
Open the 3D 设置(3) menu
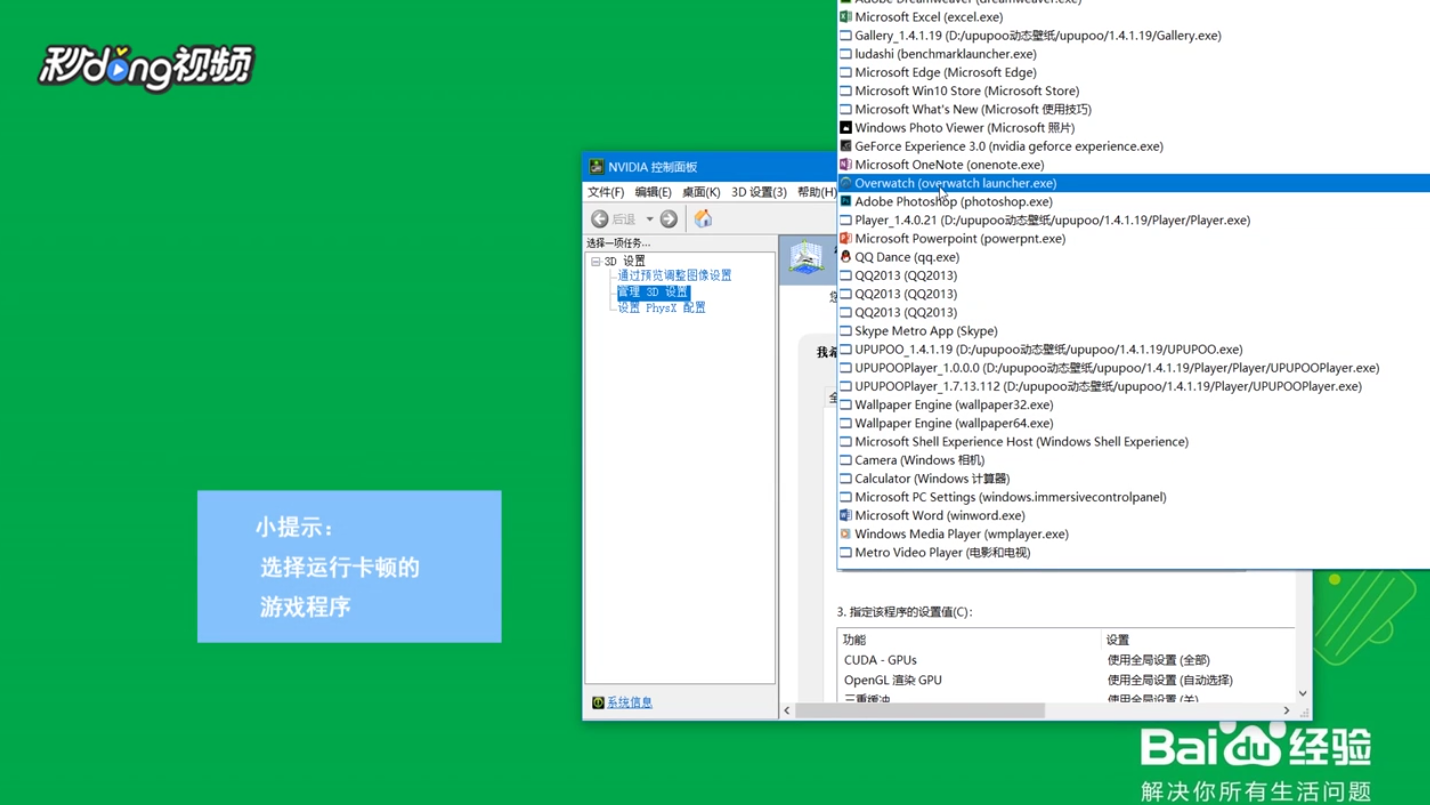tap(759, 192)
